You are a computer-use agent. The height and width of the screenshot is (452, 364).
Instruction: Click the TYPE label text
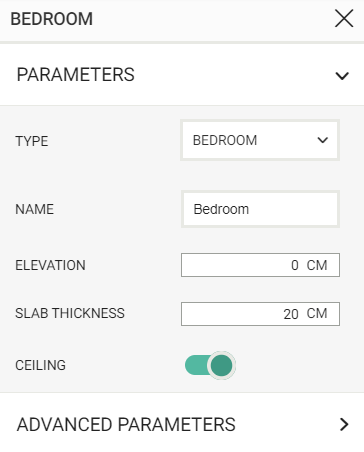[32, 141]
